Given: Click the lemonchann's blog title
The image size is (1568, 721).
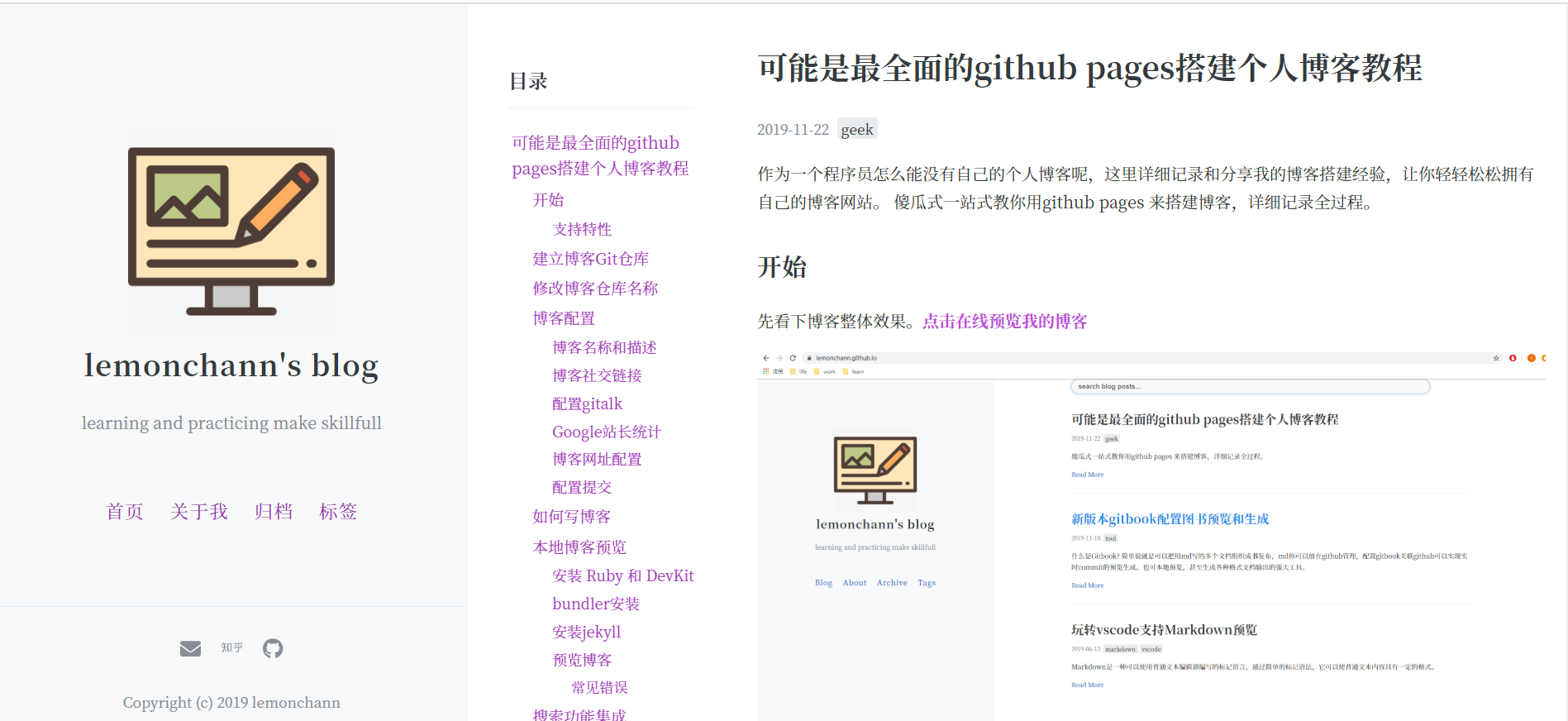Looking at the screenshot, I should point(231,365).
